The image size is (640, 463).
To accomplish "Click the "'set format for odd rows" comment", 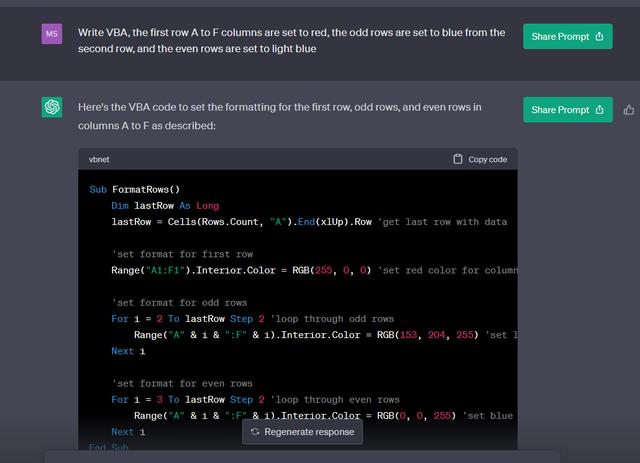I will point(179,303).
